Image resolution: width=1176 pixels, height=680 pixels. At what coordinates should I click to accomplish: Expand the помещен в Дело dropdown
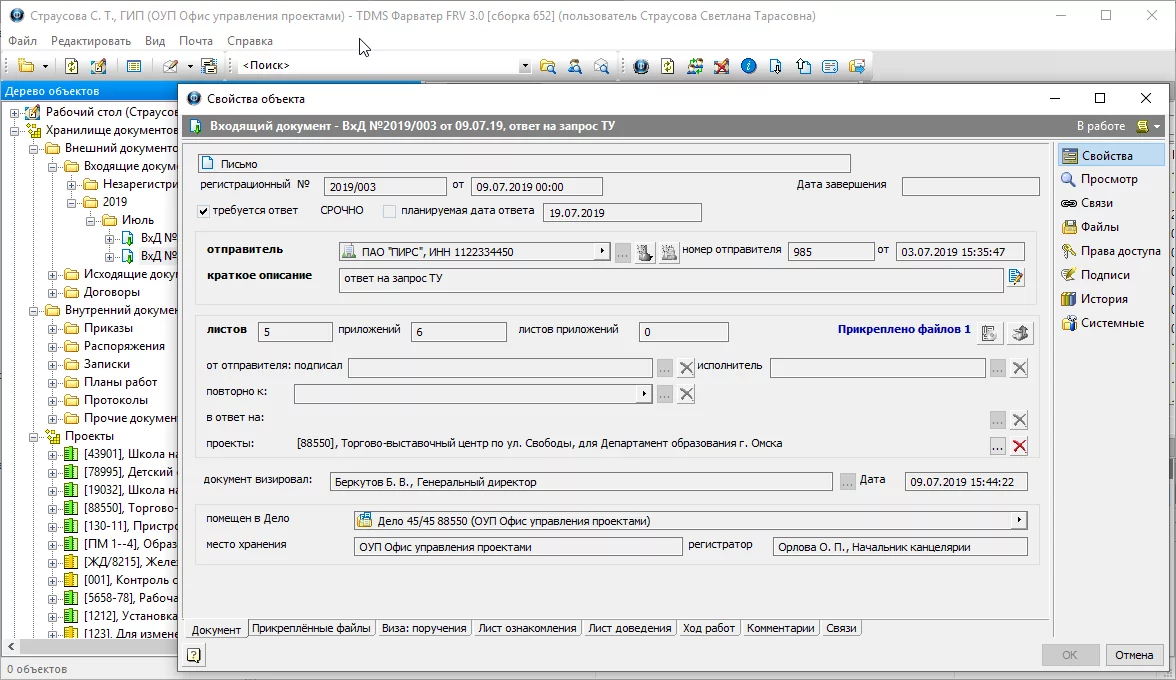pyautogui.click(x=1019, y=521)
